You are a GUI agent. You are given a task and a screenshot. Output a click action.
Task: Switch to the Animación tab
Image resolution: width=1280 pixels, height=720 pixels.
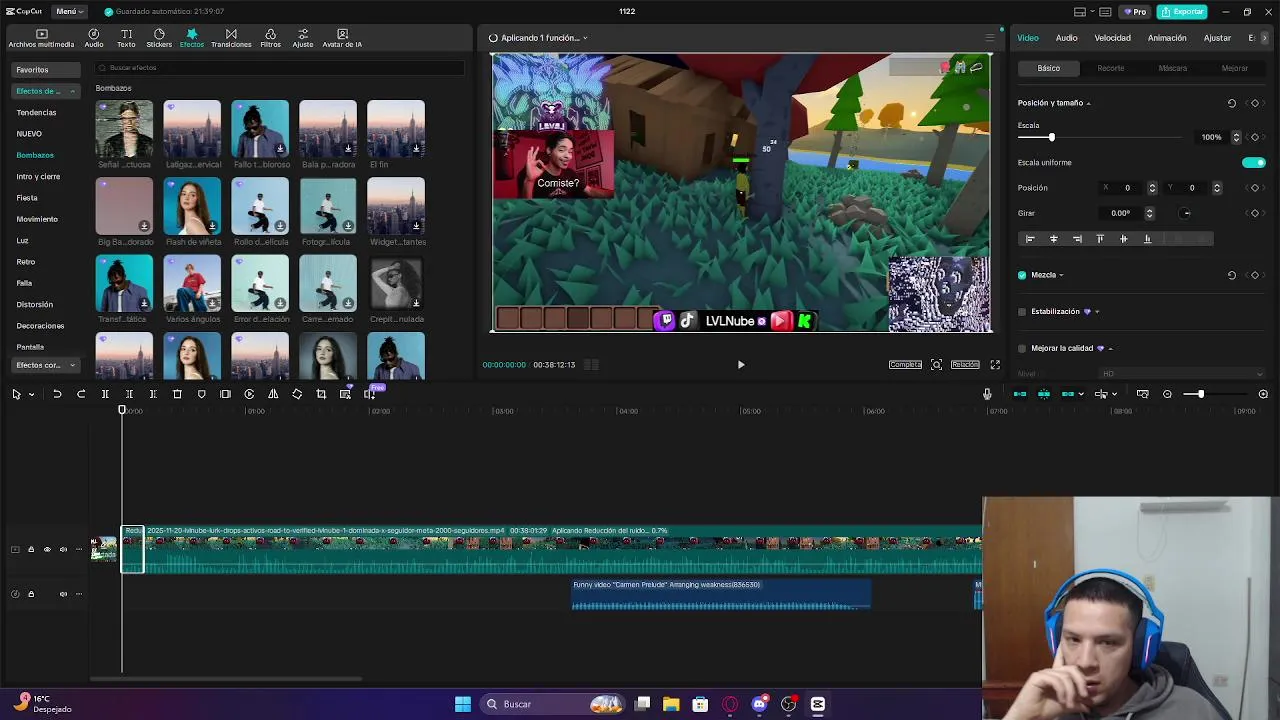coord(1167,38)
